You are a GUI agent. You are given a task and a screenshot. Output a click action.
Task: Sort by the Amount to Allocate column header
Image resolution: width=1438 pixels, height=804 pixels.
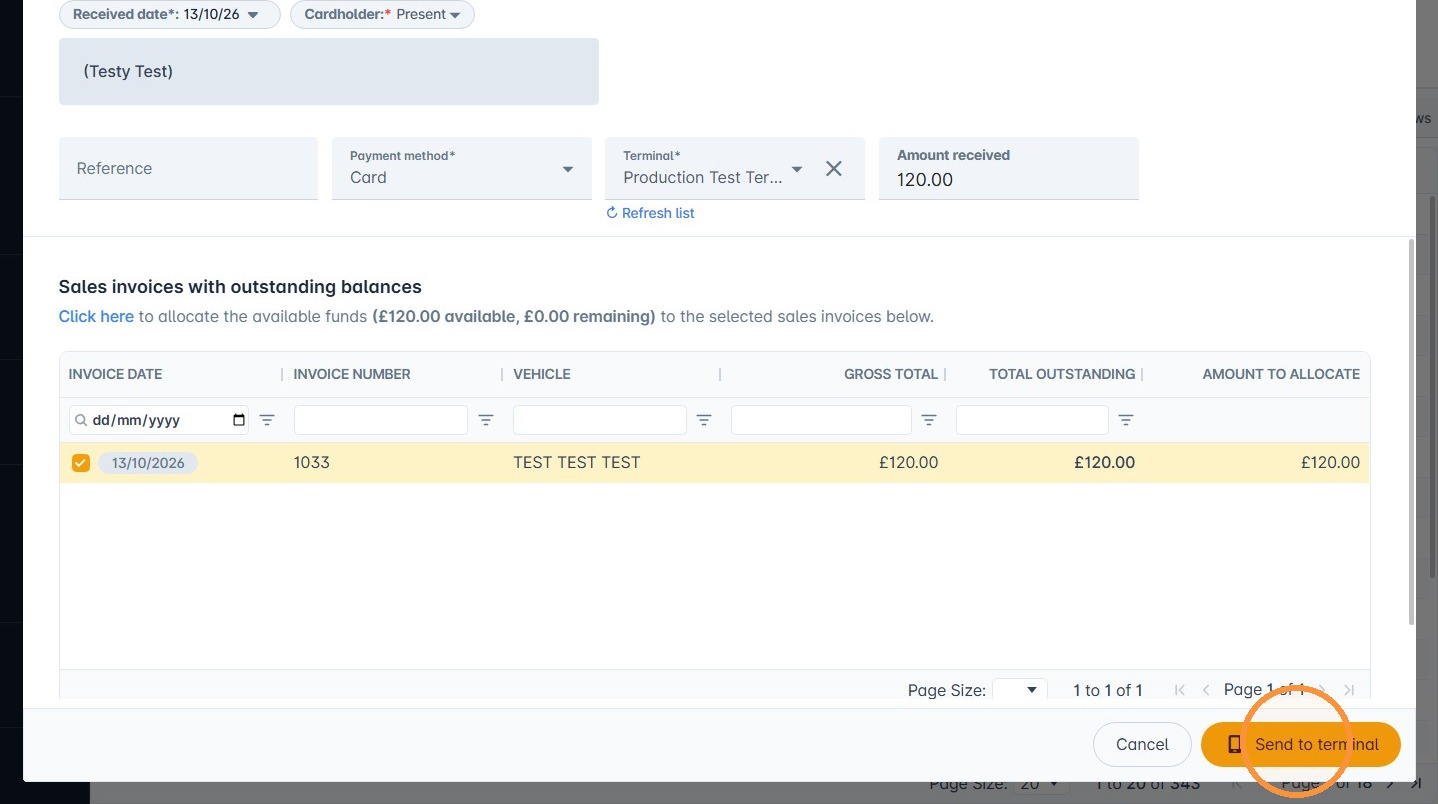(x=1281, y=374)
